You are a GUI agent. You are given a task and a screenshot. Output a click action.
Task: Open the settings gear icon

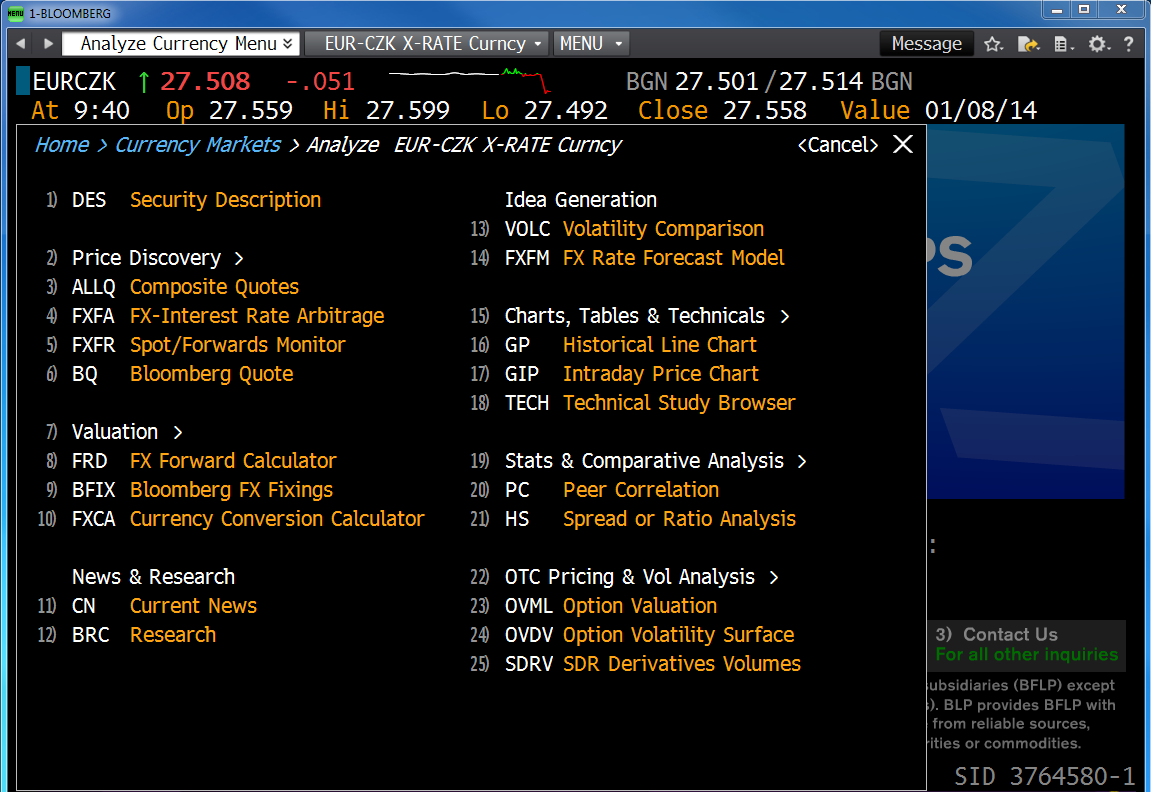pyautogui.click(x=1098, y=44)
